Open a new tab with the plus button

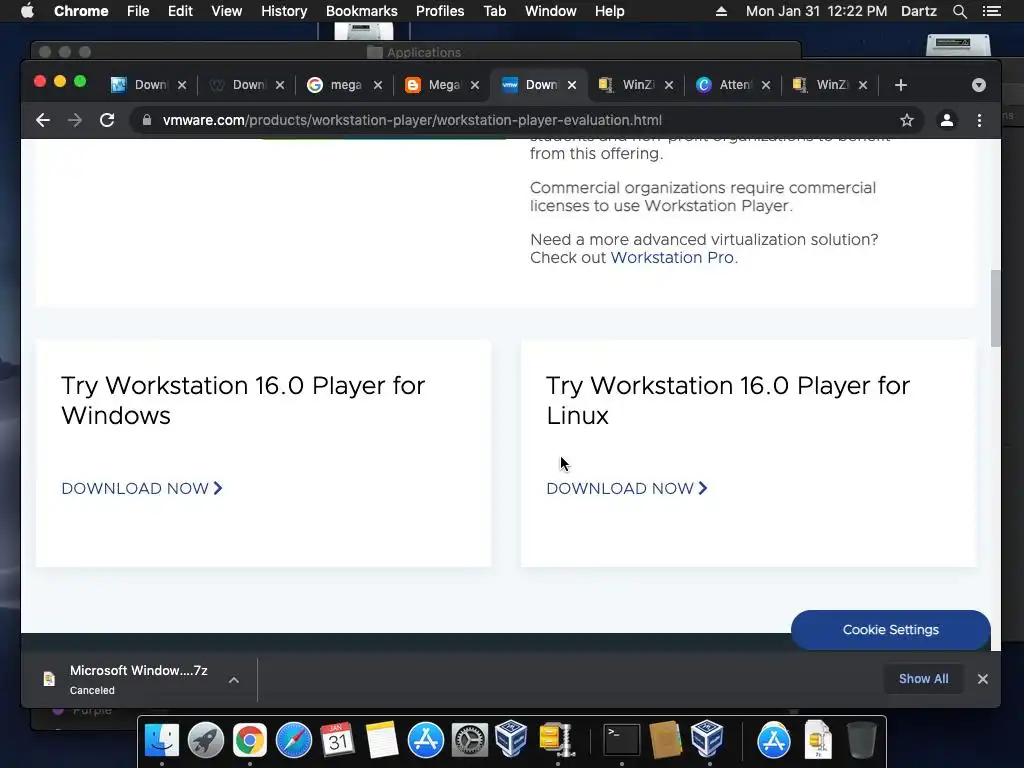901,85
